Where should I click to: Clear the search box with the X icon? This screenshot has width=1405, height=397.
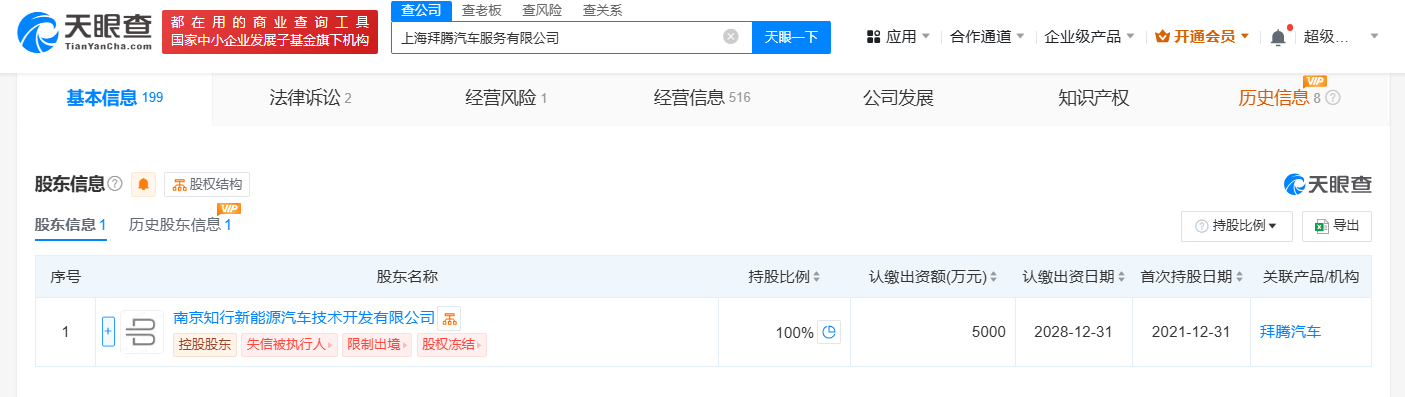731,37
